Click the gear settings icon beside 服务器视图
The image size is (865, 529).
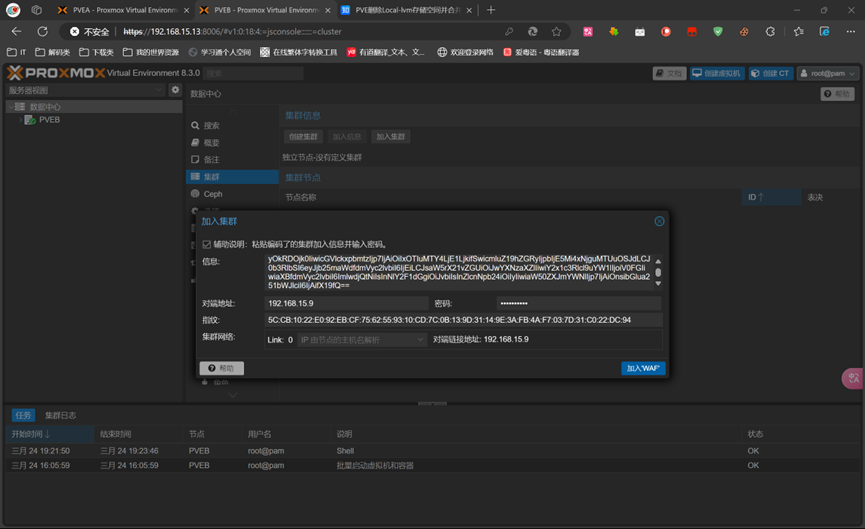click(175, 90)
